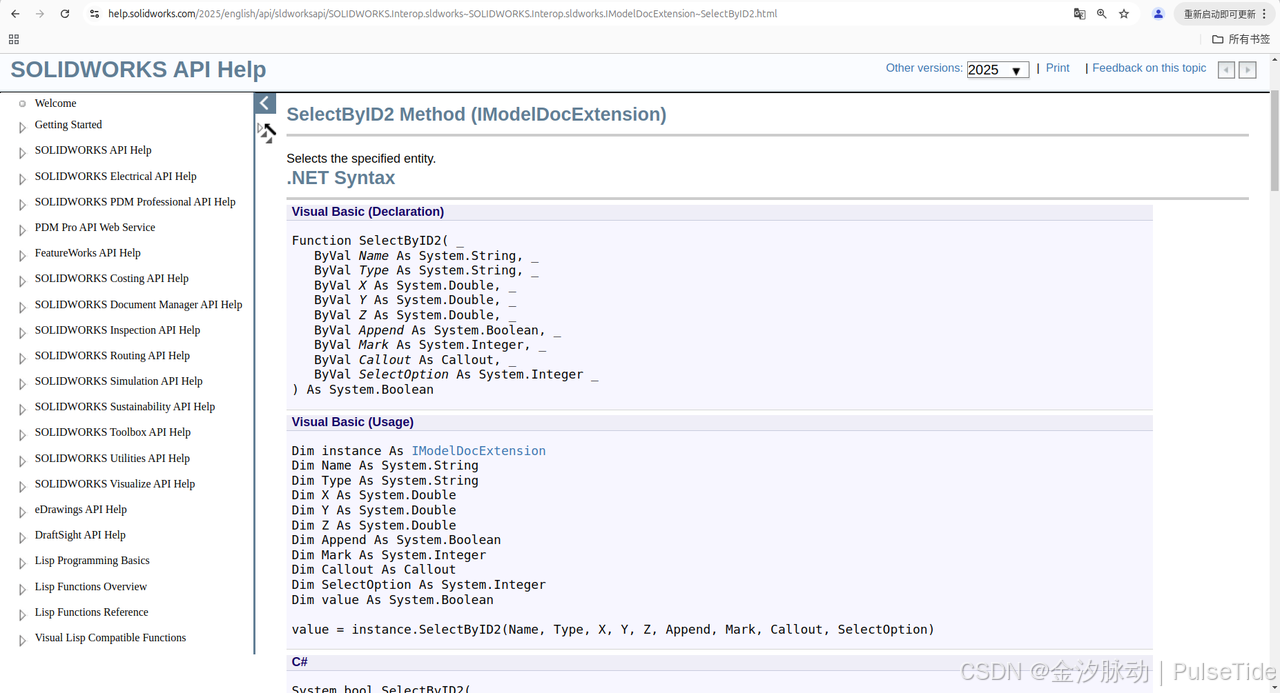The height and width of the screenshot is (693, 1280).
Task: Expand SOLIDWORKS Document Manager API Help node
Action: click(22, 307)
